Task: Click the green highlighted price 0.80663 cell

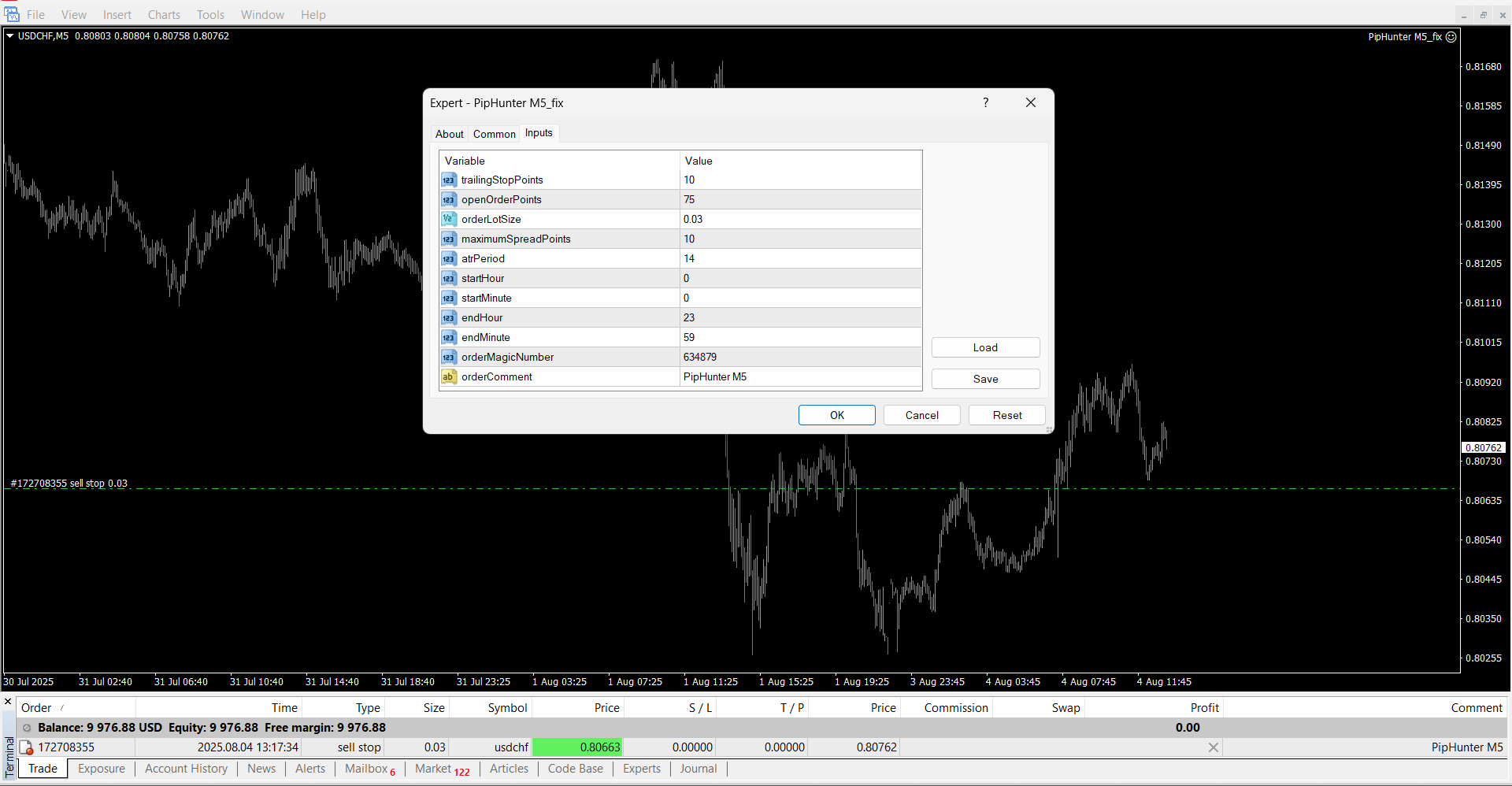Action: 577,747
